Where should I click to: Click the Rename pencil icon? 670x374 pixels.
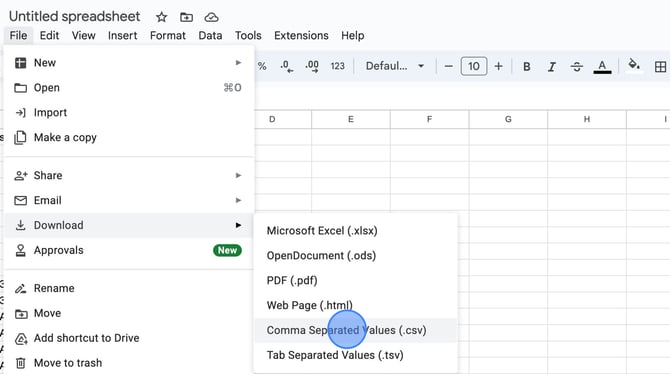21,289
